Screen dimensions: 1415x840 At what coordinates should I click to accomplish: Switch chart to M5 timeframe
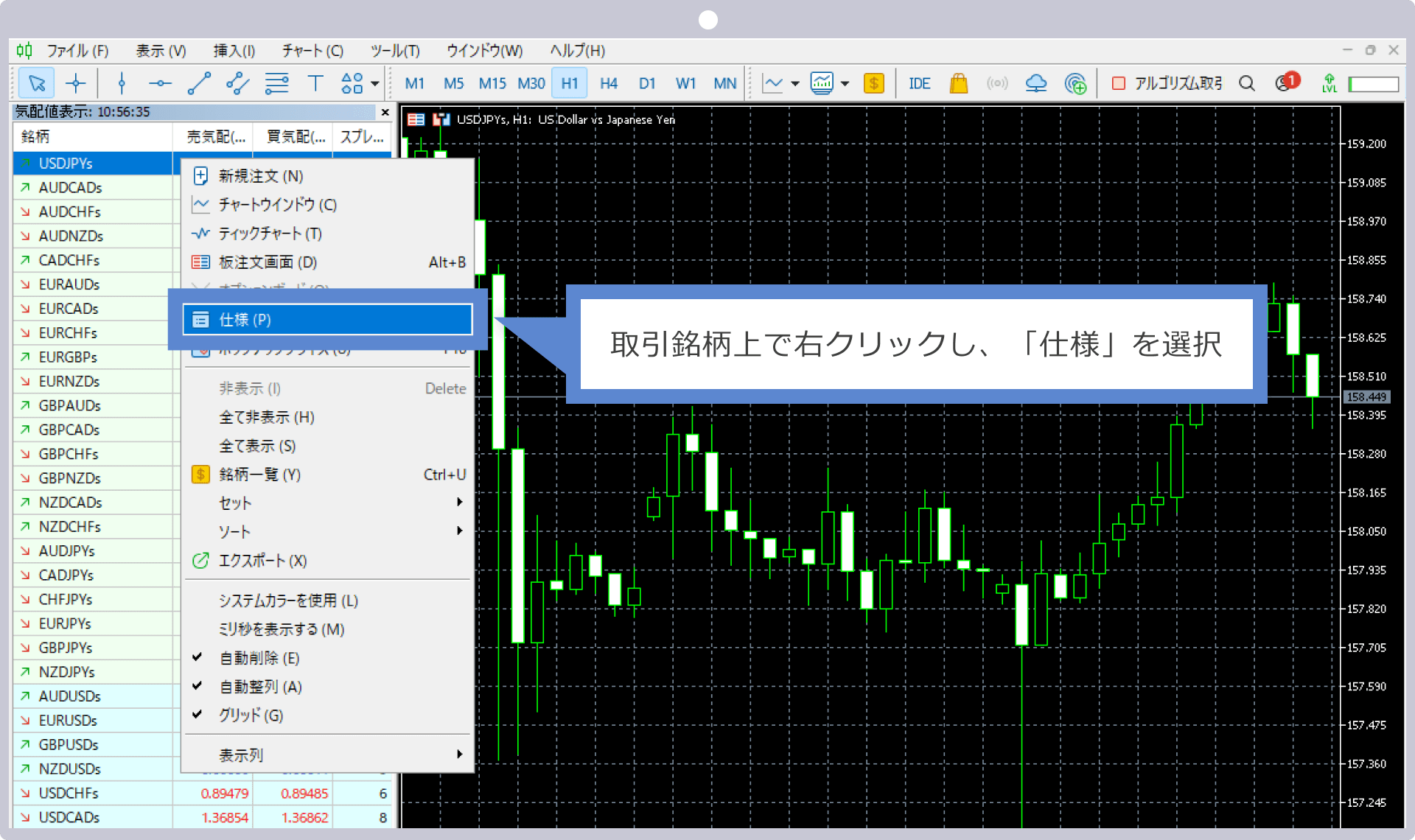(453, 83)
